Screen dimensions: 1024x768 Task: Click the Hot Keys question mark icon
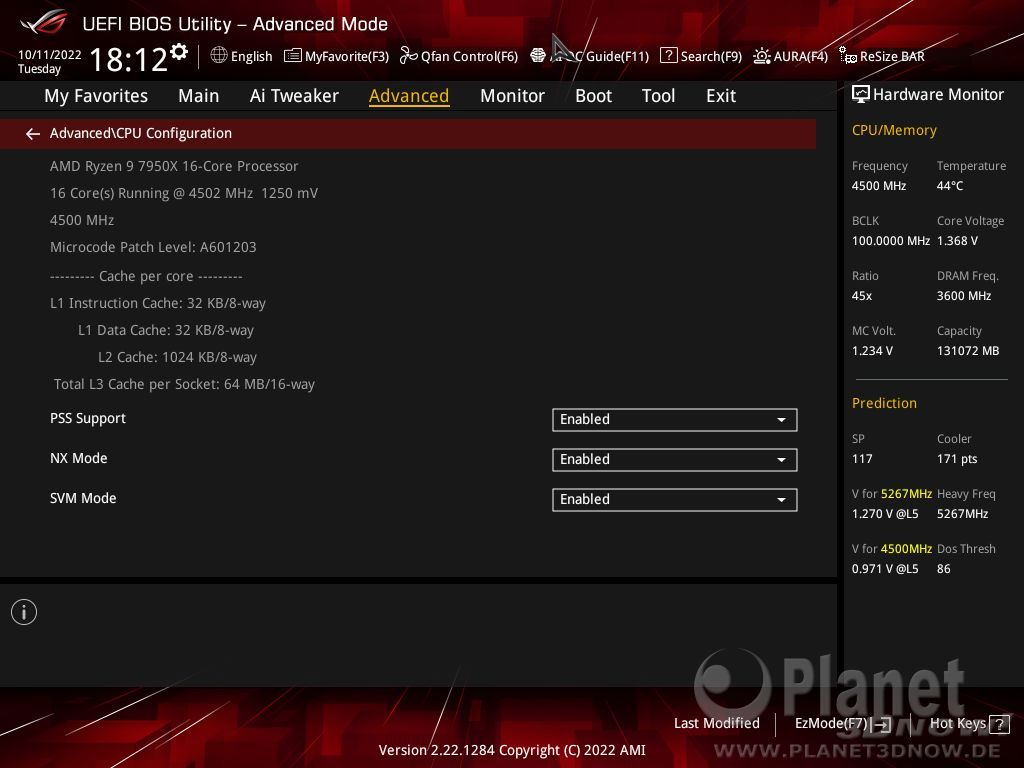[x=999, y=724]
